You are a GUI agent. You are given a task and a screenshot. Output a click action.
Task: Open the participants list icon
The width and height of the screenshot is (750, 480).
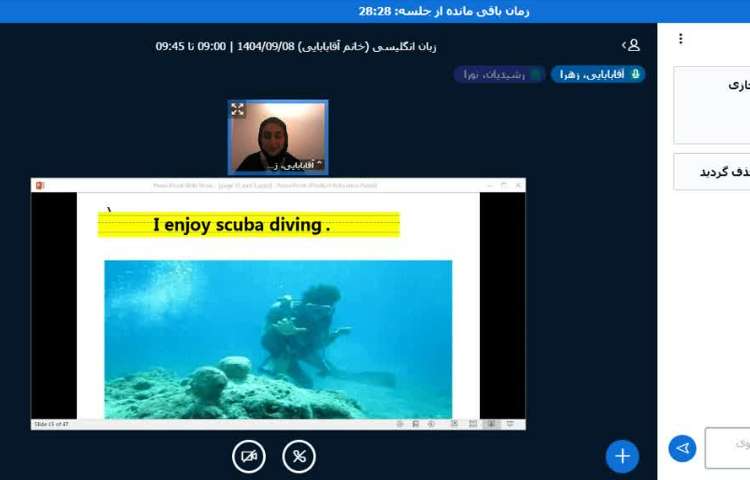[x=631, y=45]
